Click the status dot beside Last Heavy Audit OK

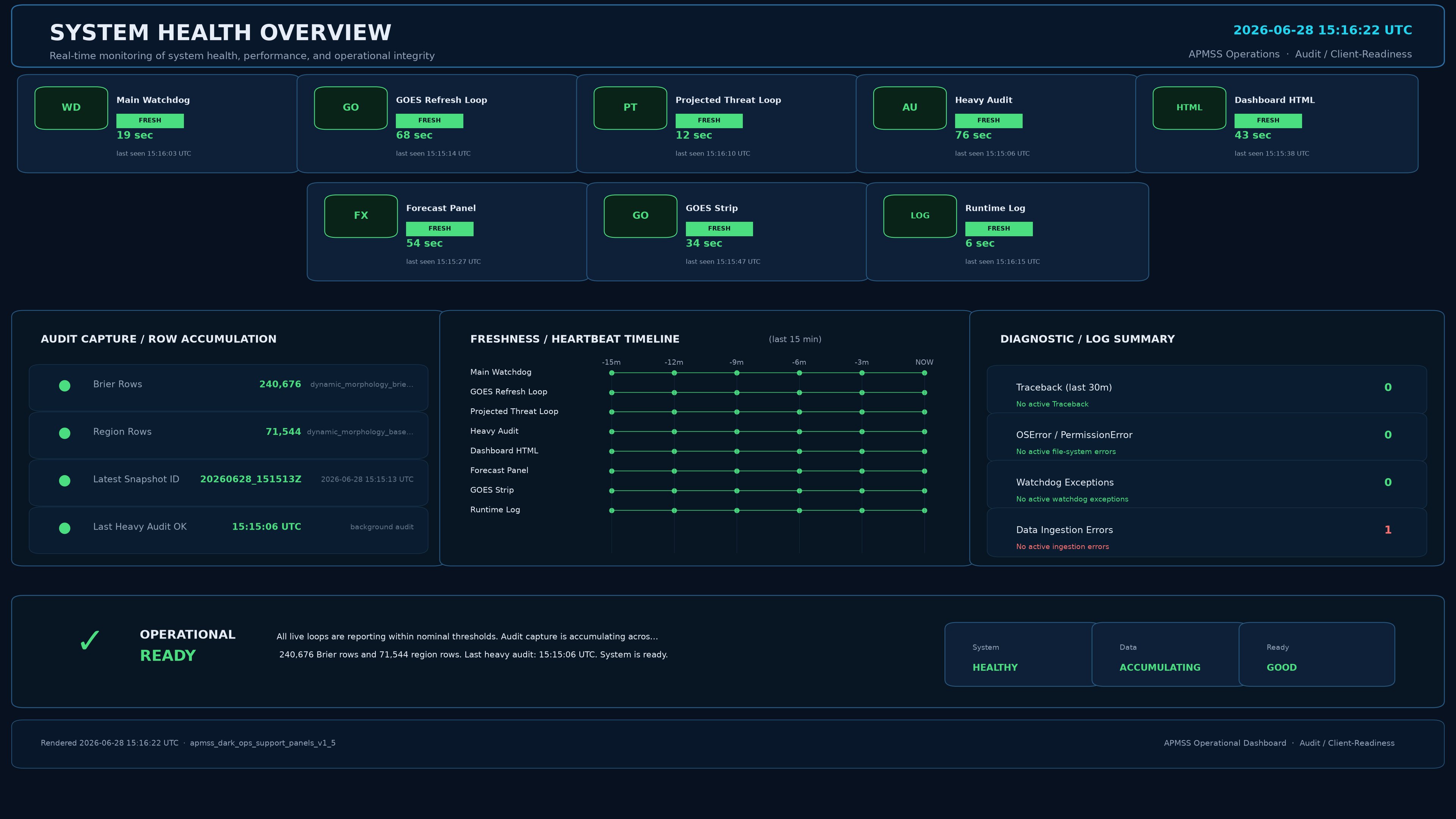pyautogui.click(x=64, y=528)
